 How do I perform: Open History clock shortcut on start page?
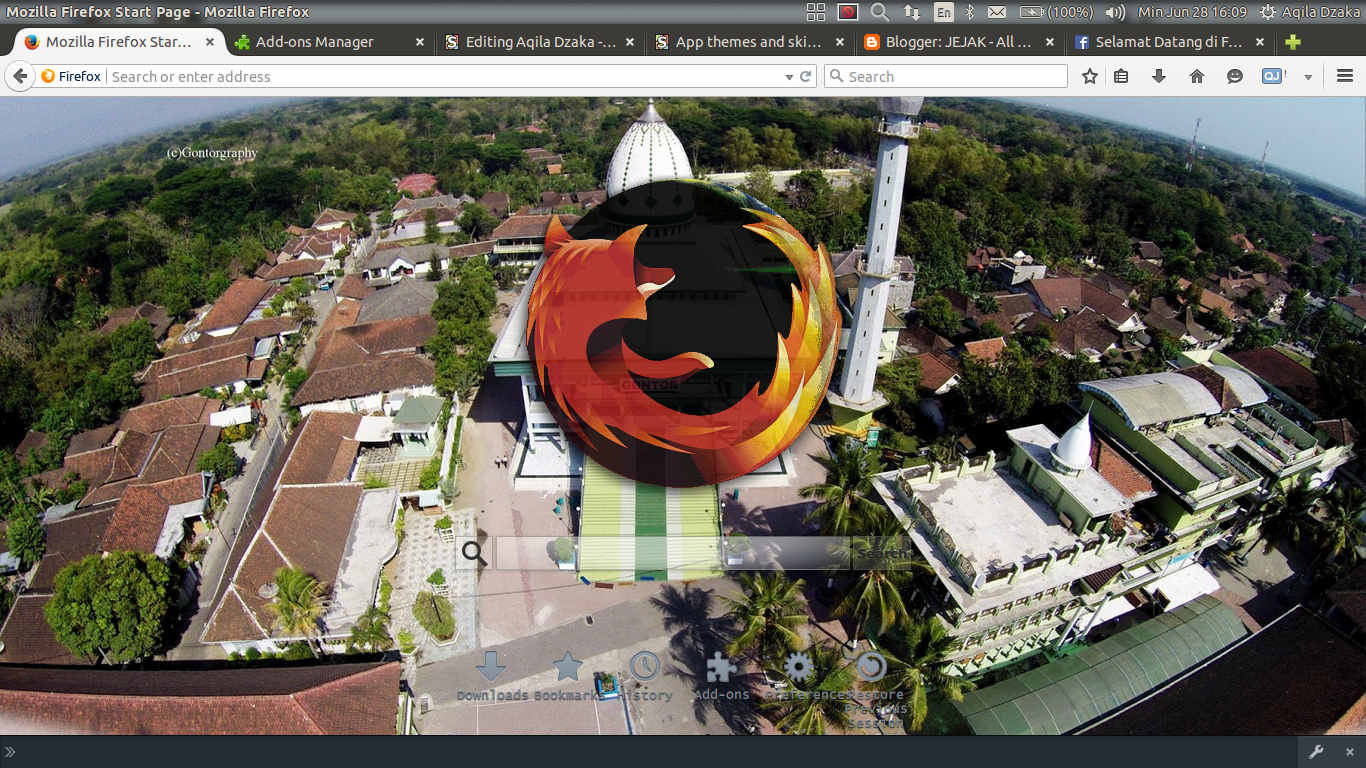[x=645, y=677]
